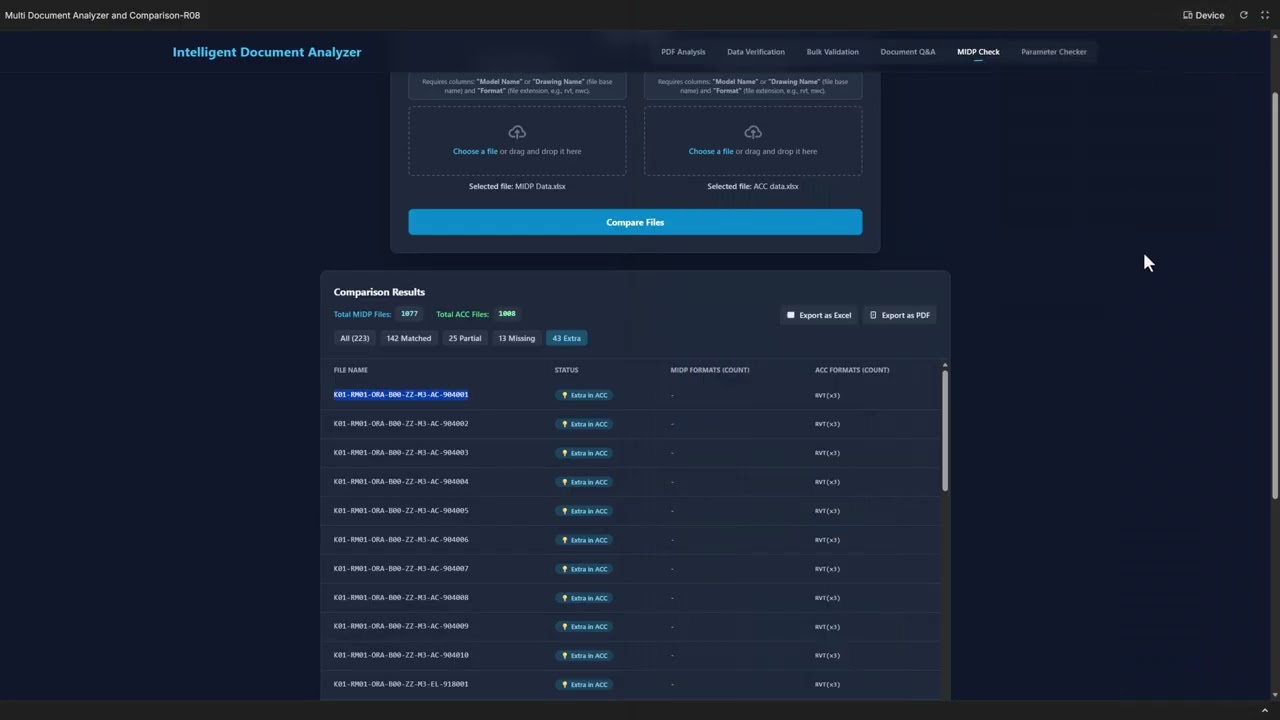Click the Total MIDP Files count 1077
1280x720 pixels.
coord(409,314)
